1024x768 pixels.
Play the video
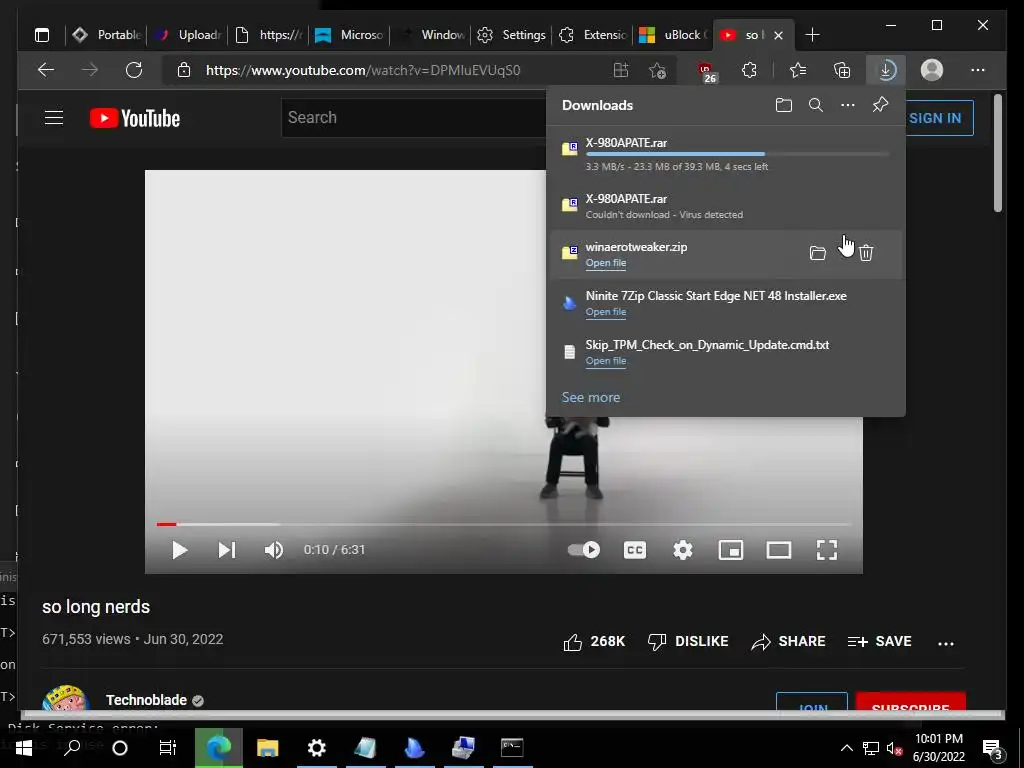point(180,550)
